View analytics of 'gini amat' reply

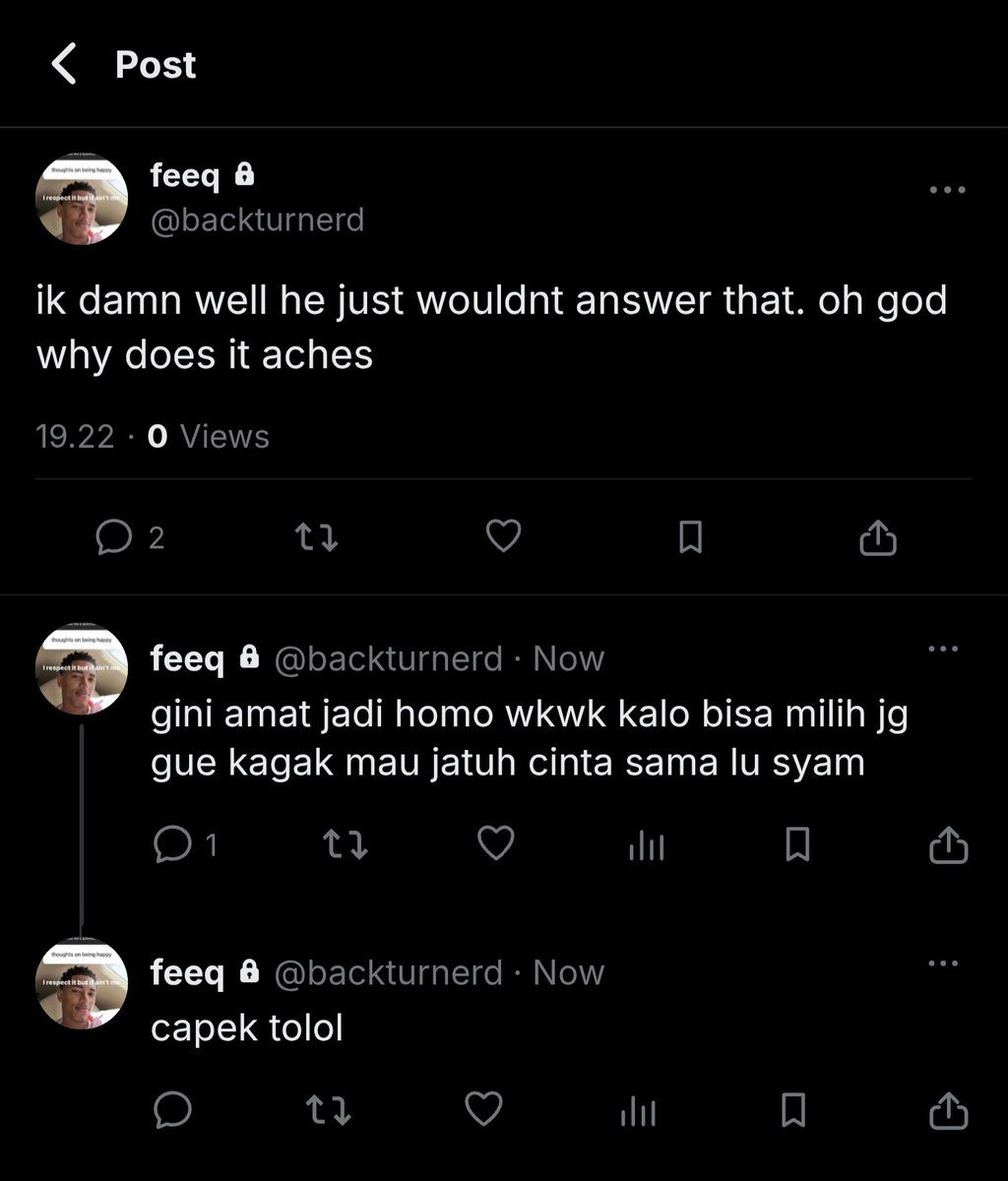click(x=647, y=846)
